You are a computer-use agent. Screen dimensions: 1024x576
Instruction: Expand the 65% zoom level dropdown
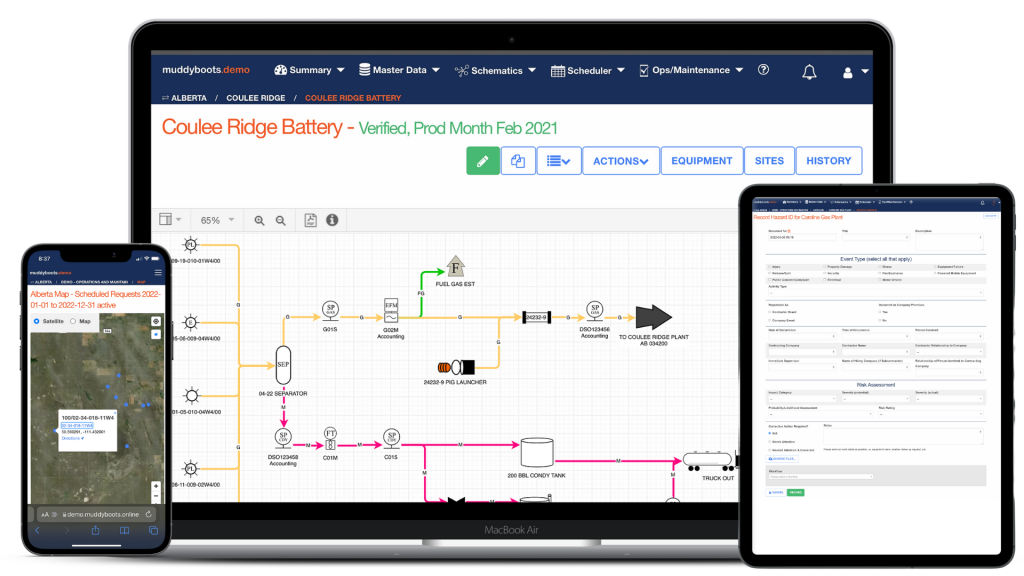217,221
